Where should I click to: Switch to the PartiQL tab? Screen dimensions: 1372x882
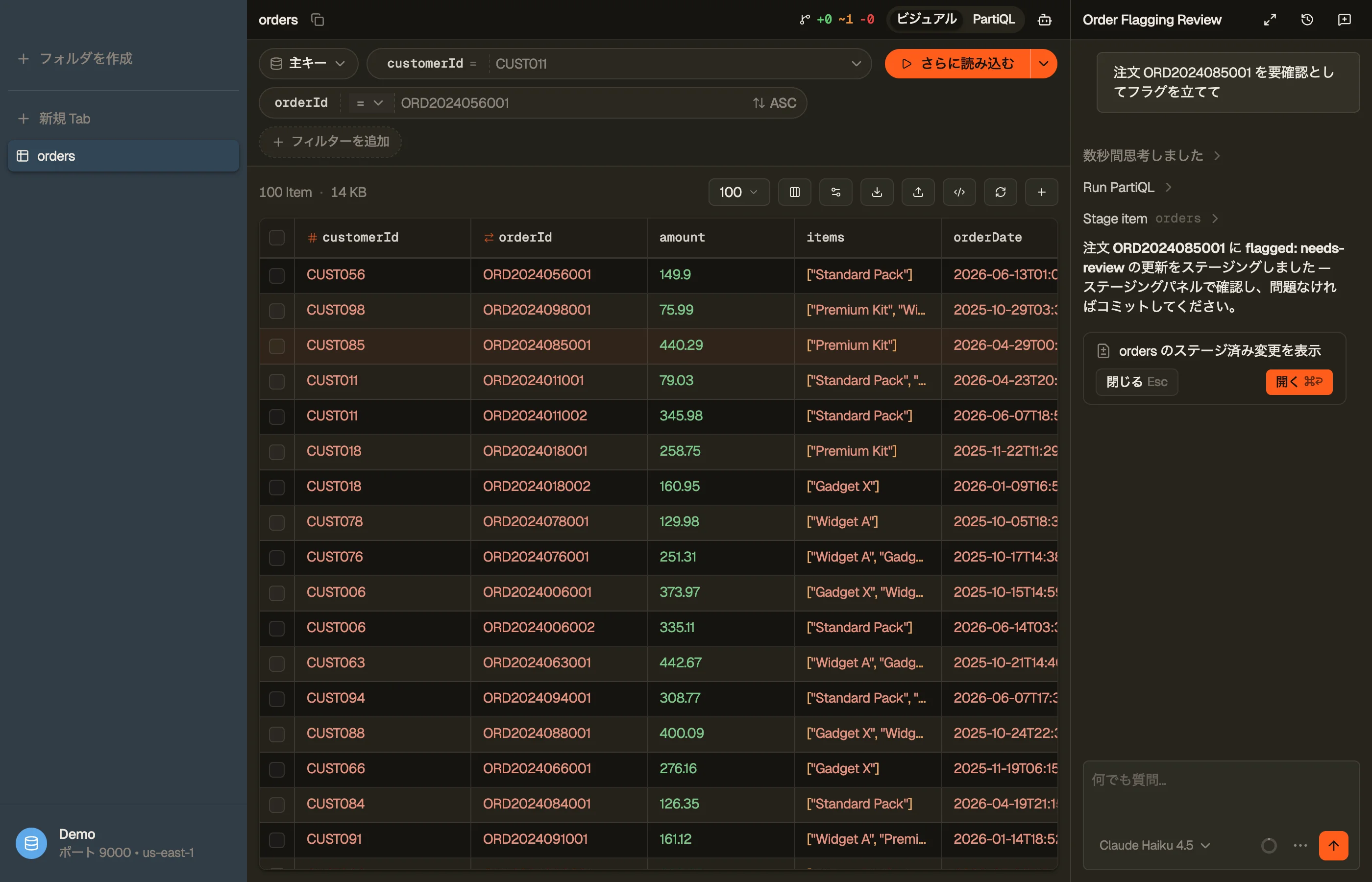coord(994,20)
